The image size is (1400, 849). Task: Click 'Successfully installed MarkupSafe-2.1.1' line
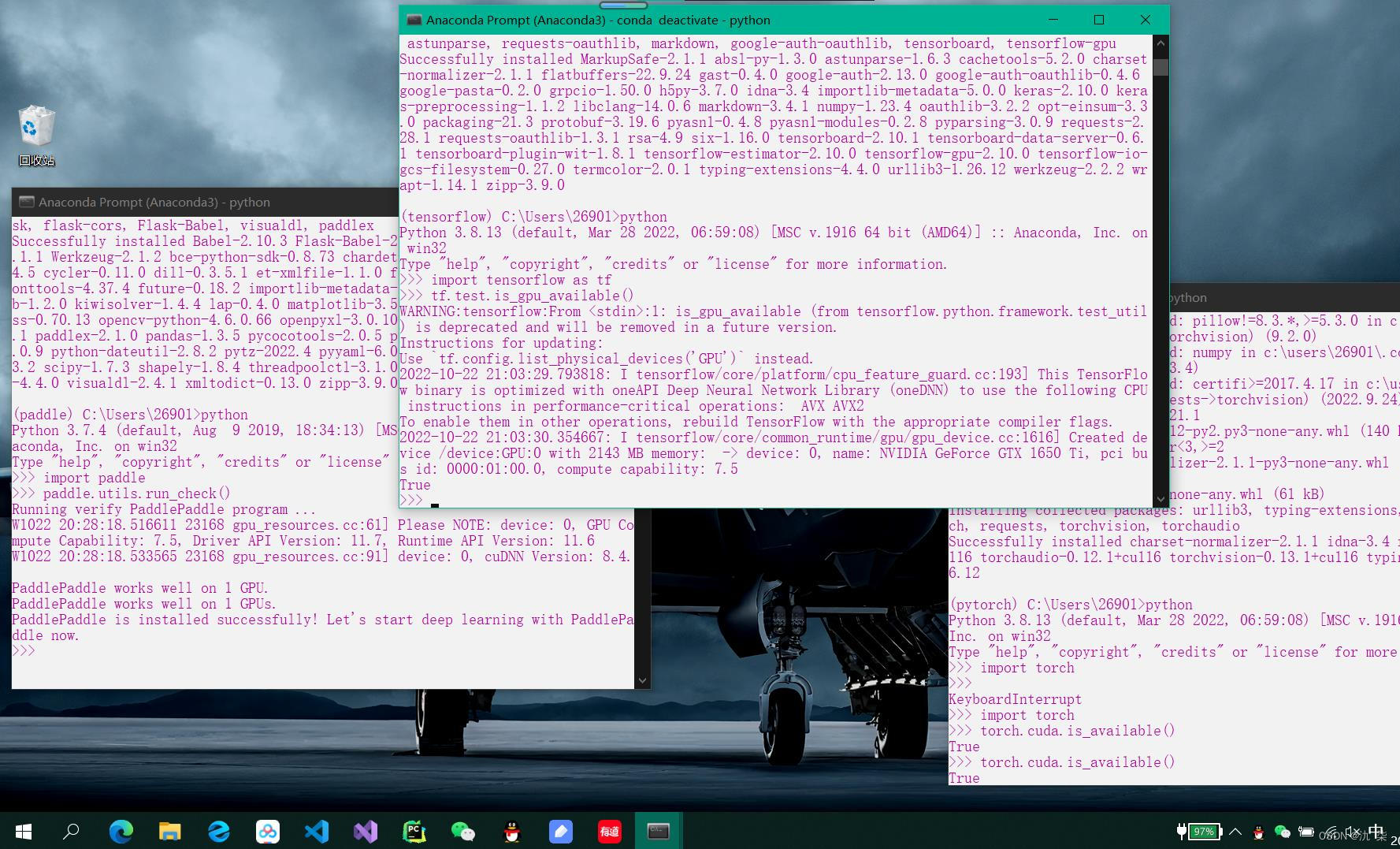click(773, 59)
